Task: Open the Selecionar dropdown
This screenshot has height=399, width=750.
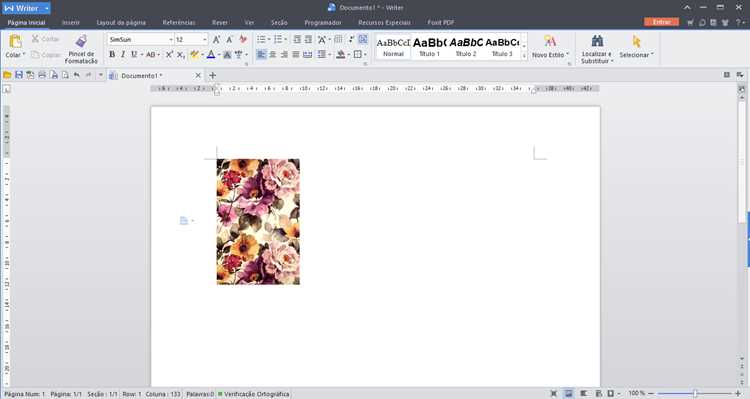Action: (652, 55)
